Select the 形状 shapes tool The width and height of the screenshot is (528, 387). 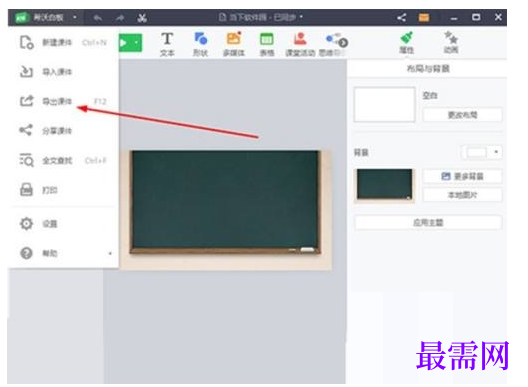tap(200, 44)
